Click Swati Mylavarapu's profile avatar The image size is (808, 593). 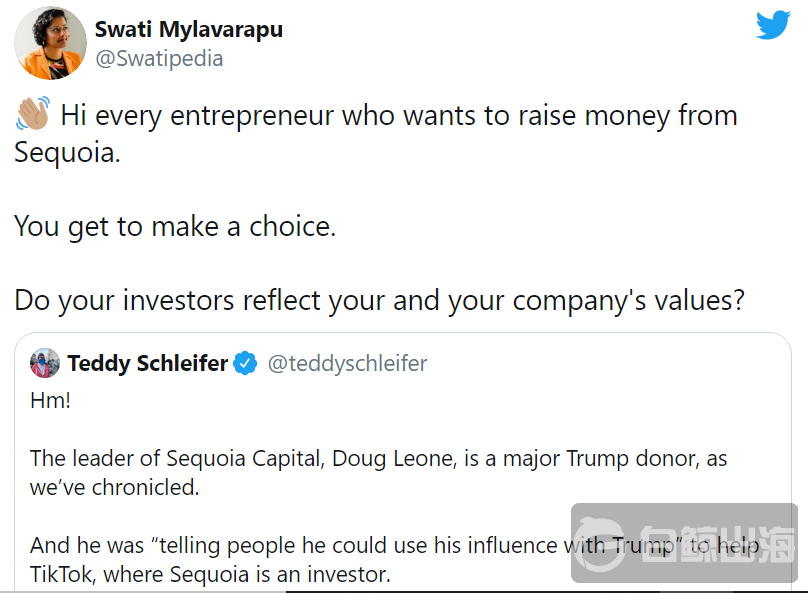(x=50, y=43)
